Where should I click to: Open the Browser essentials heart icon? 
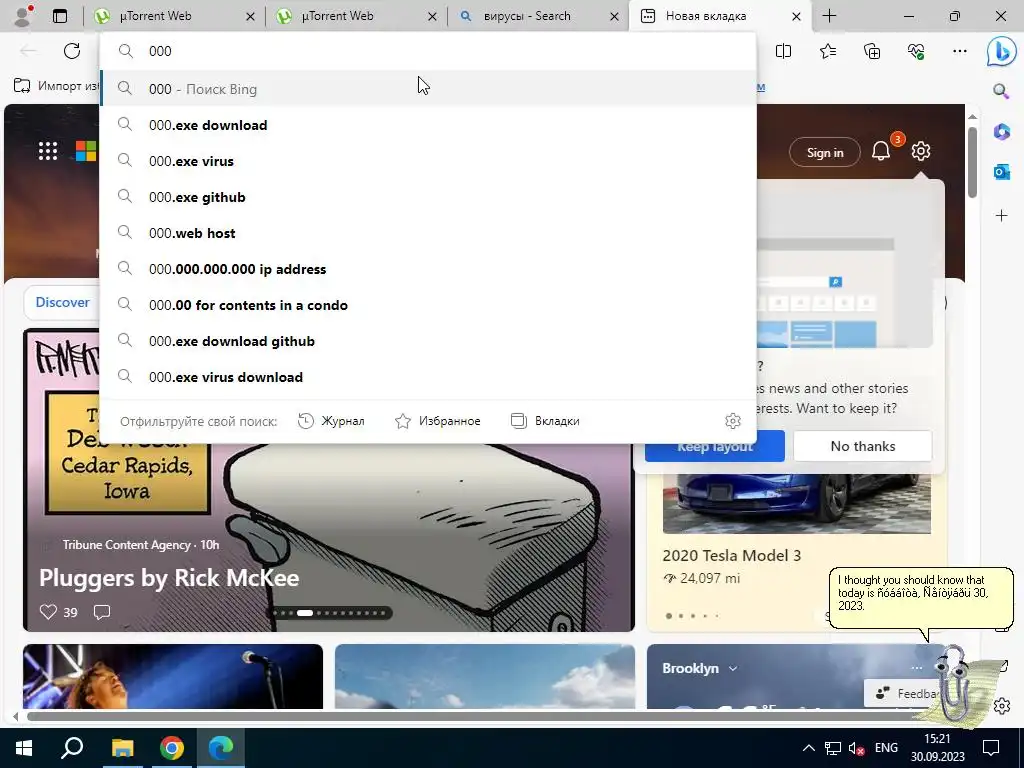tap(916, 51)
